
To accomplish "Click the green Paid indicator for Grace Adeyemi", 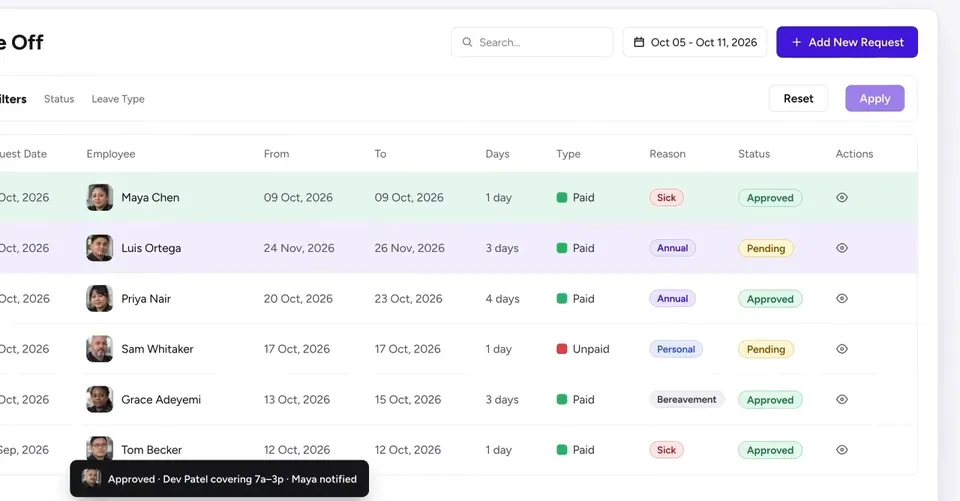I will coord(561,399).
